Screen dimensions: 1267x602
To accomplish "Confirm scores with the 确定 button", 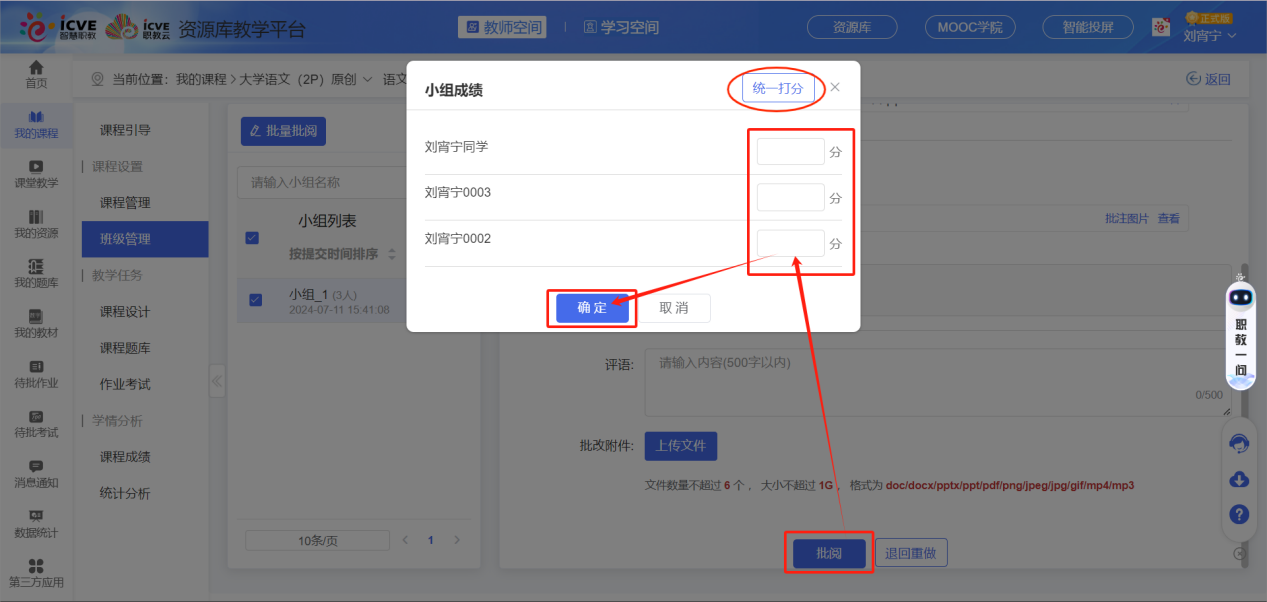I will [591, 308].
